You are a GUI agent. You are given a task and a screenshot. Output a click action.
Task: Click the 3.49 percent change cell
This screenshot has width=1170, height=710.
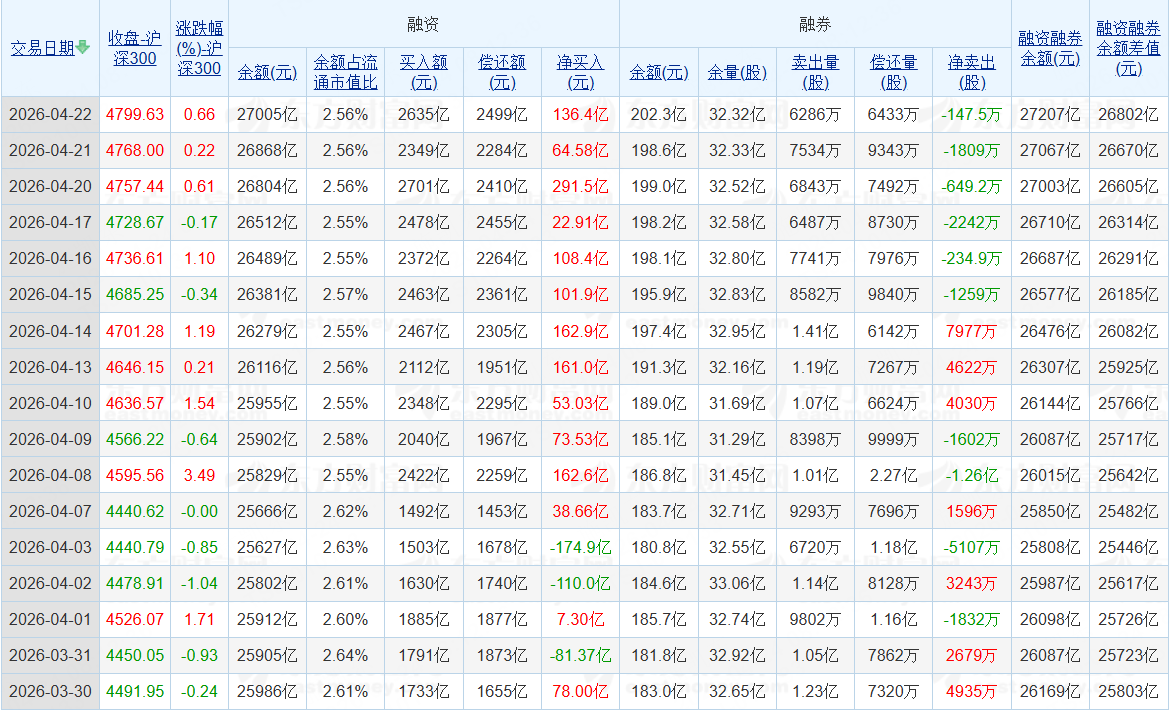[x=199, y=475]
